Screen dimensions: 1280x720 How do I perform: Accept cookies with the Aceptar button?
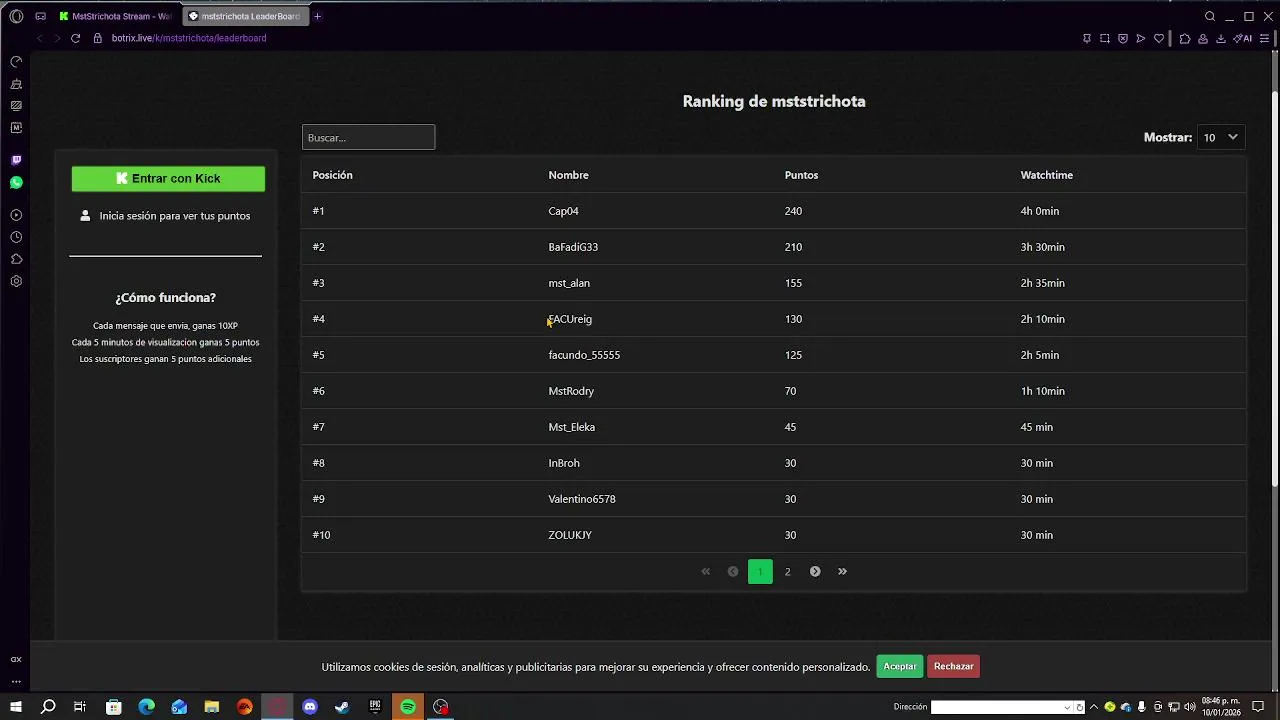point(899,666)
